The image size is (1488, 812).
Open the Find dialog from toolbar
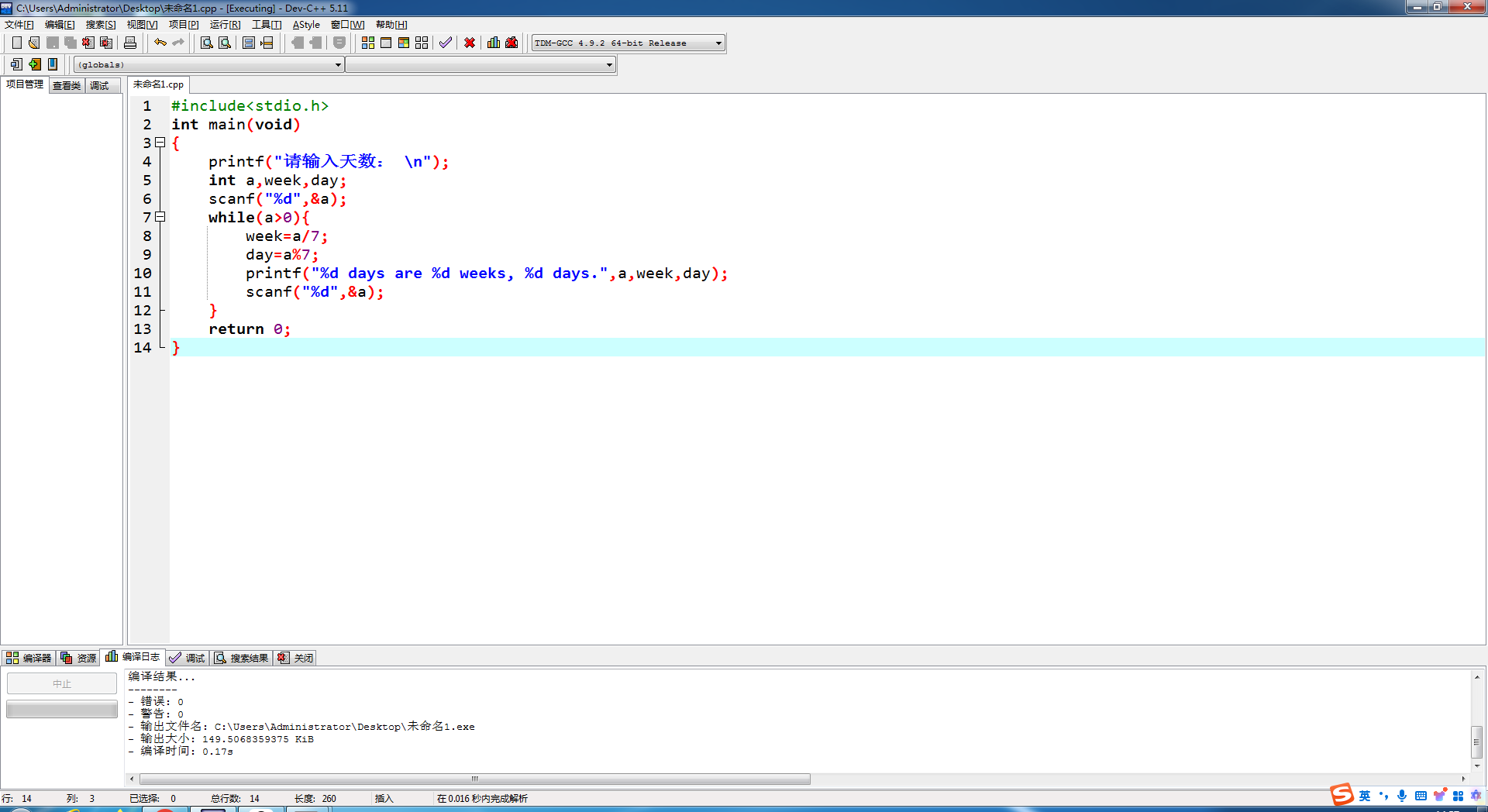207,43
